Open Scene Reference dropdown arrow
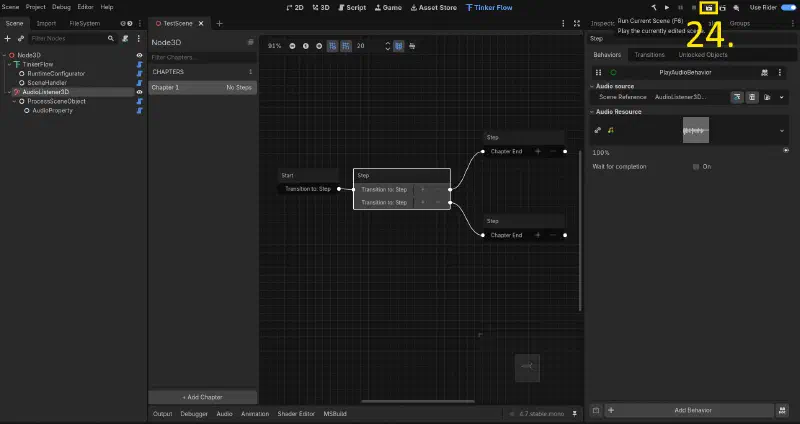The width and height of the screenshot is (800, 424). tap(782, 97)
